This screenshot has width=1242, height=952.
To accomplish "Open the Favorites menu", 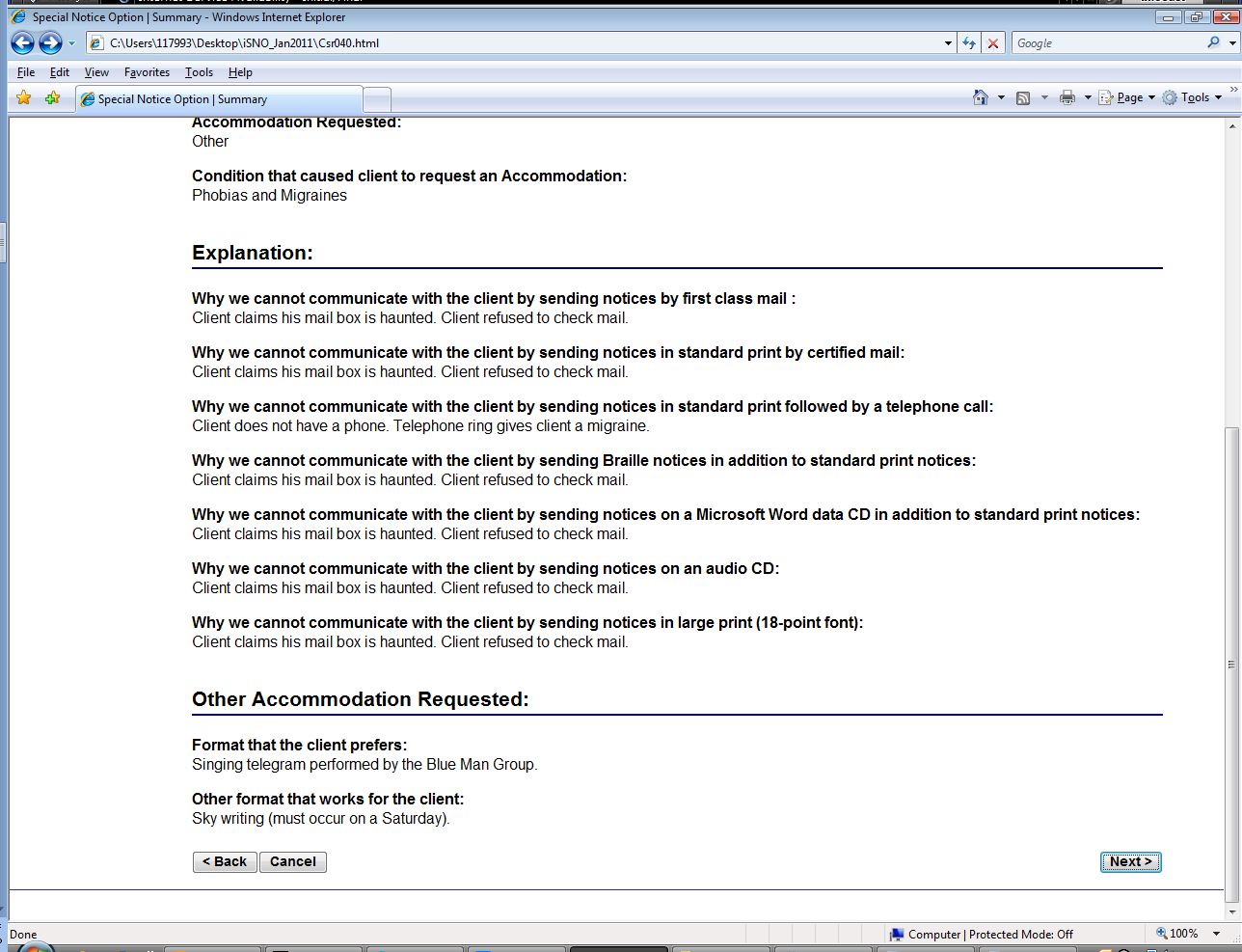I will (x=147, y=72).
